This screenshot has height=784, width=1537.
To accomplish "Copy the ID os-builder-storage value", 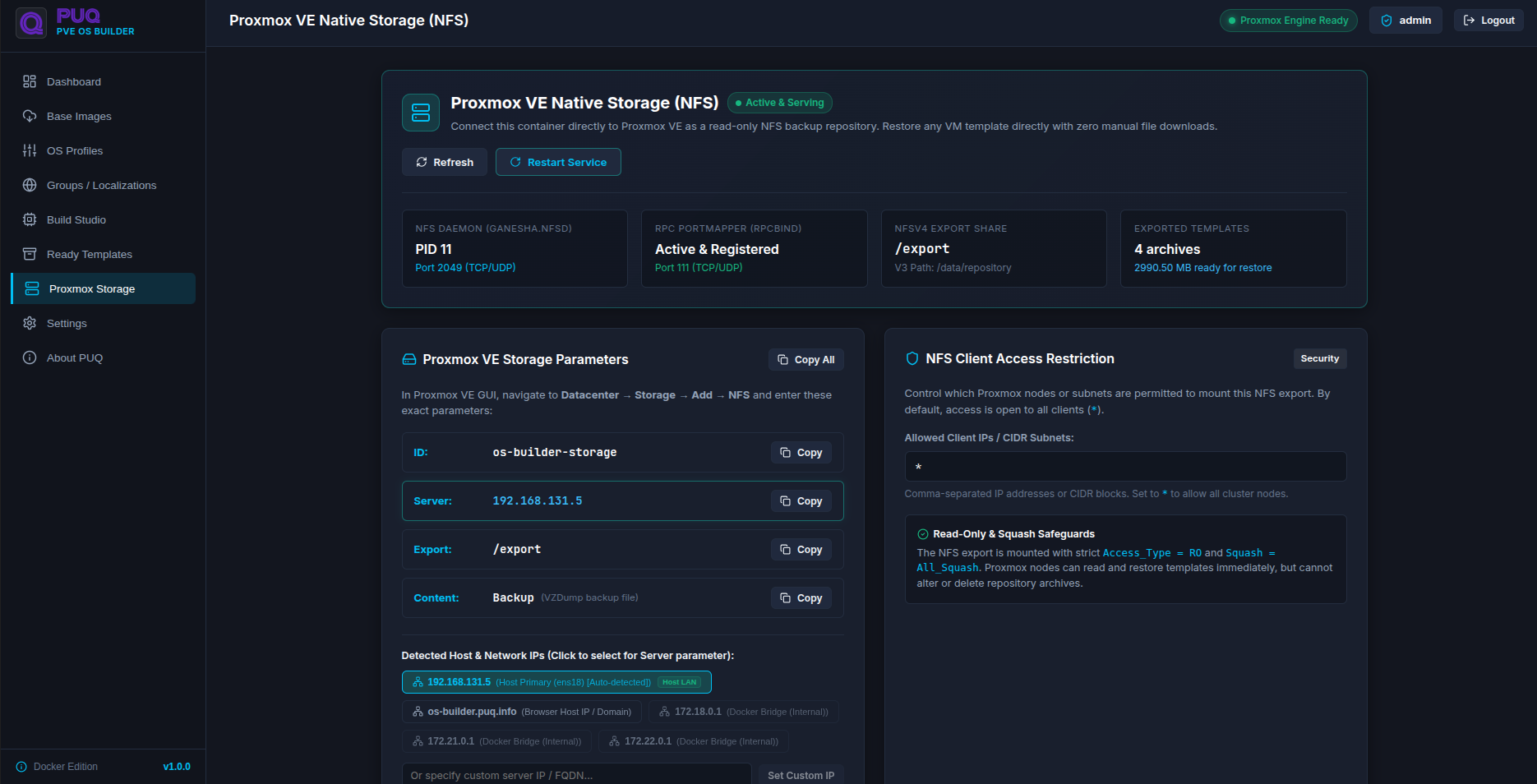I will (801, 452).
